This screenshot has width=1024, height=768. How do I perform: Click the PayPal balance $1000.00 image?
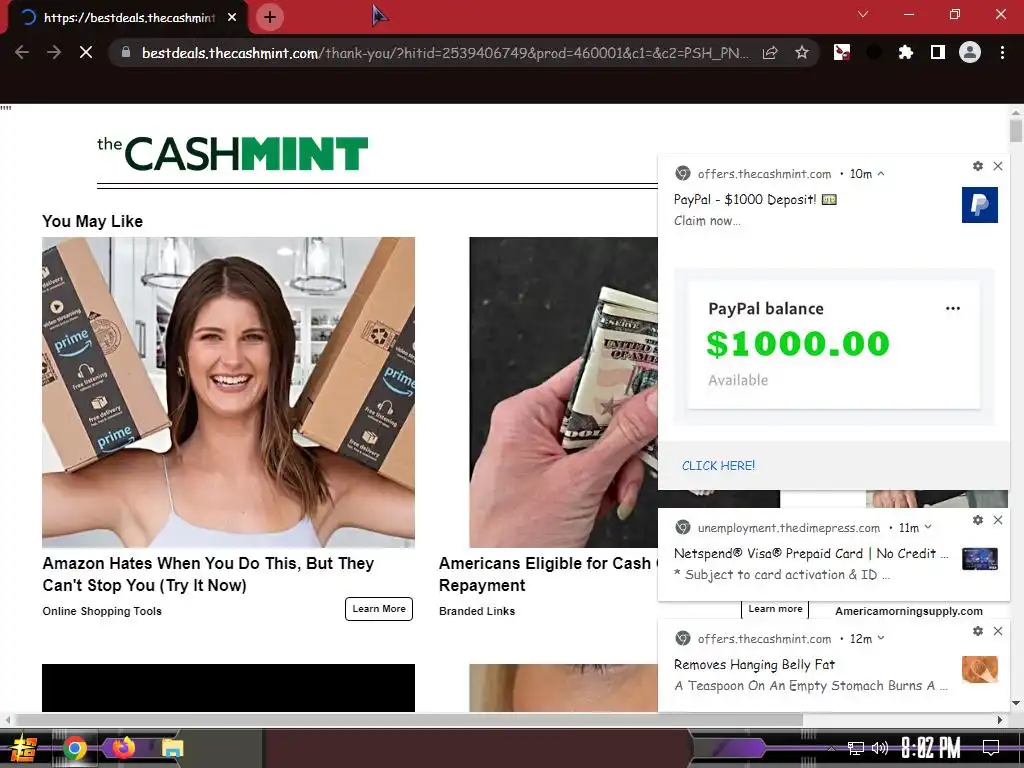(x=834, y=347)
